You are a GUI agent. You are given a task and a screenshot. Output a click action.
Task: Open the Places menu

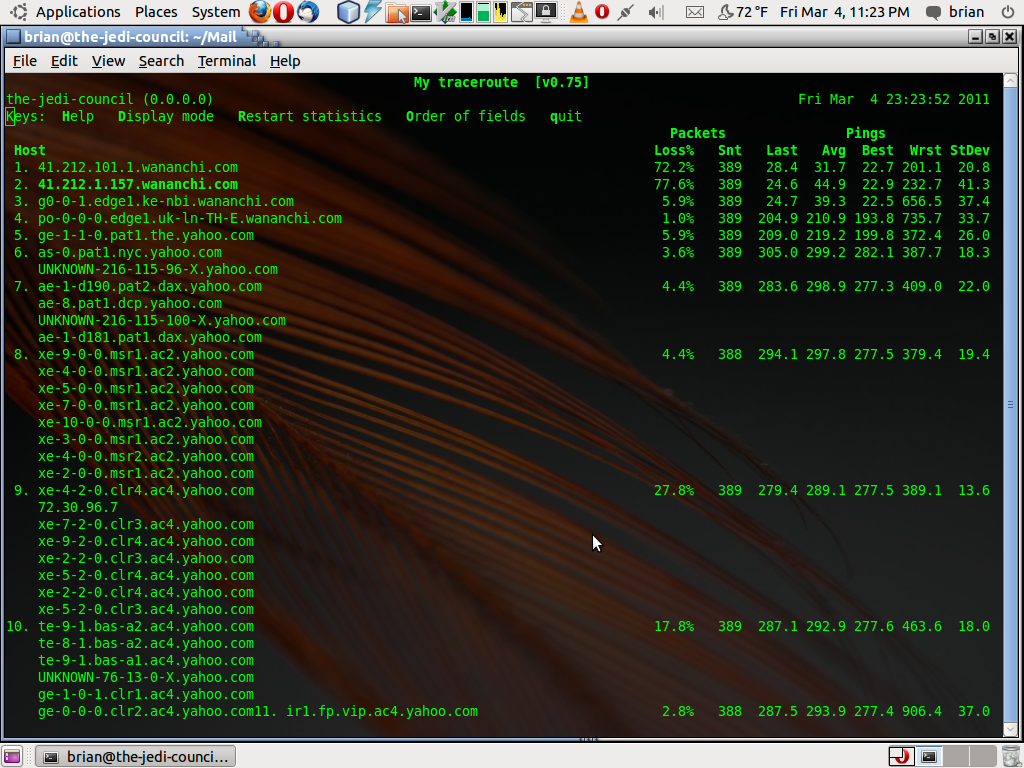(x=156, y=12)
